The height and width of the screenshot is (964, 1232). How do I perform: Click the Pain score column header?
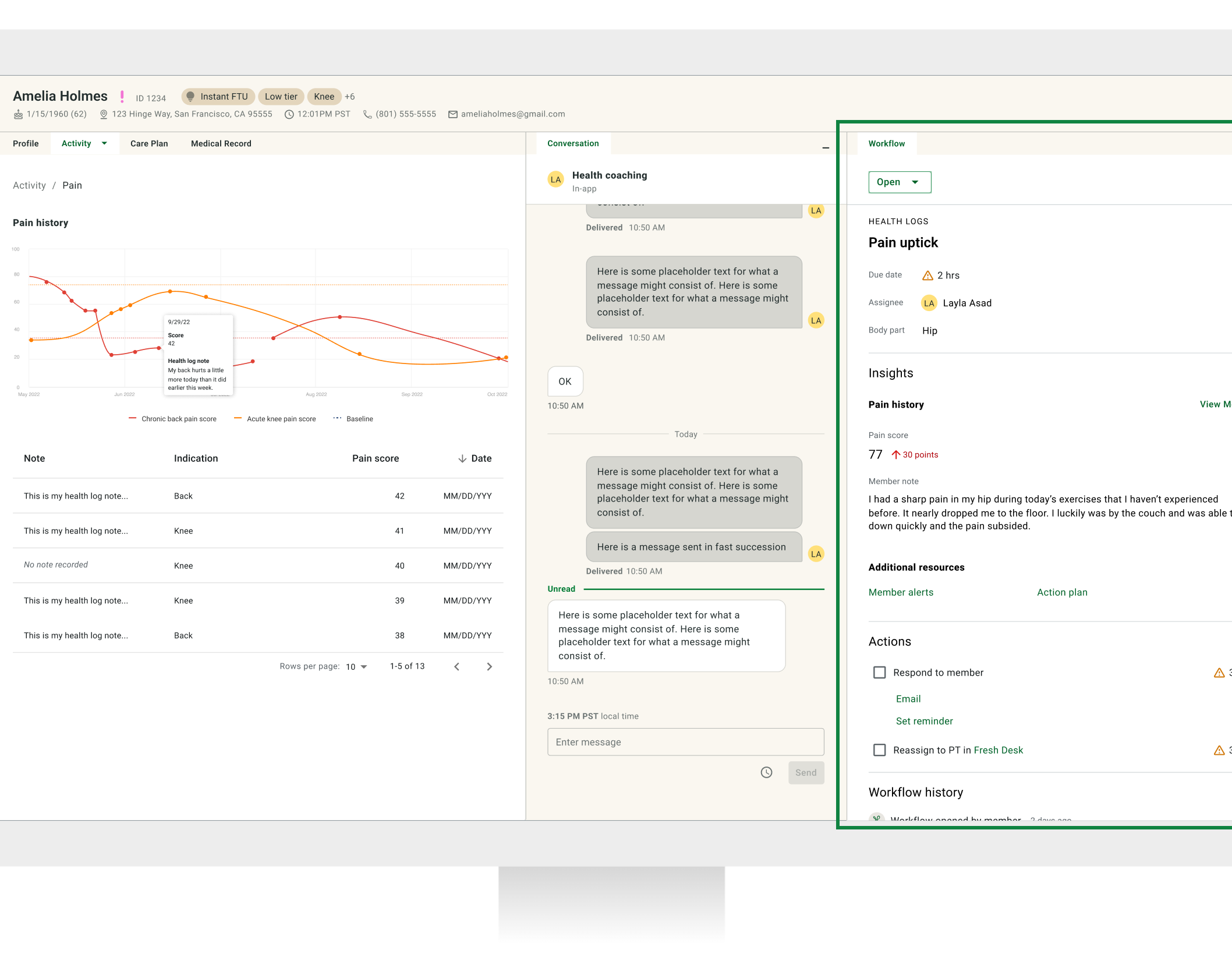[x=376, y=459]
